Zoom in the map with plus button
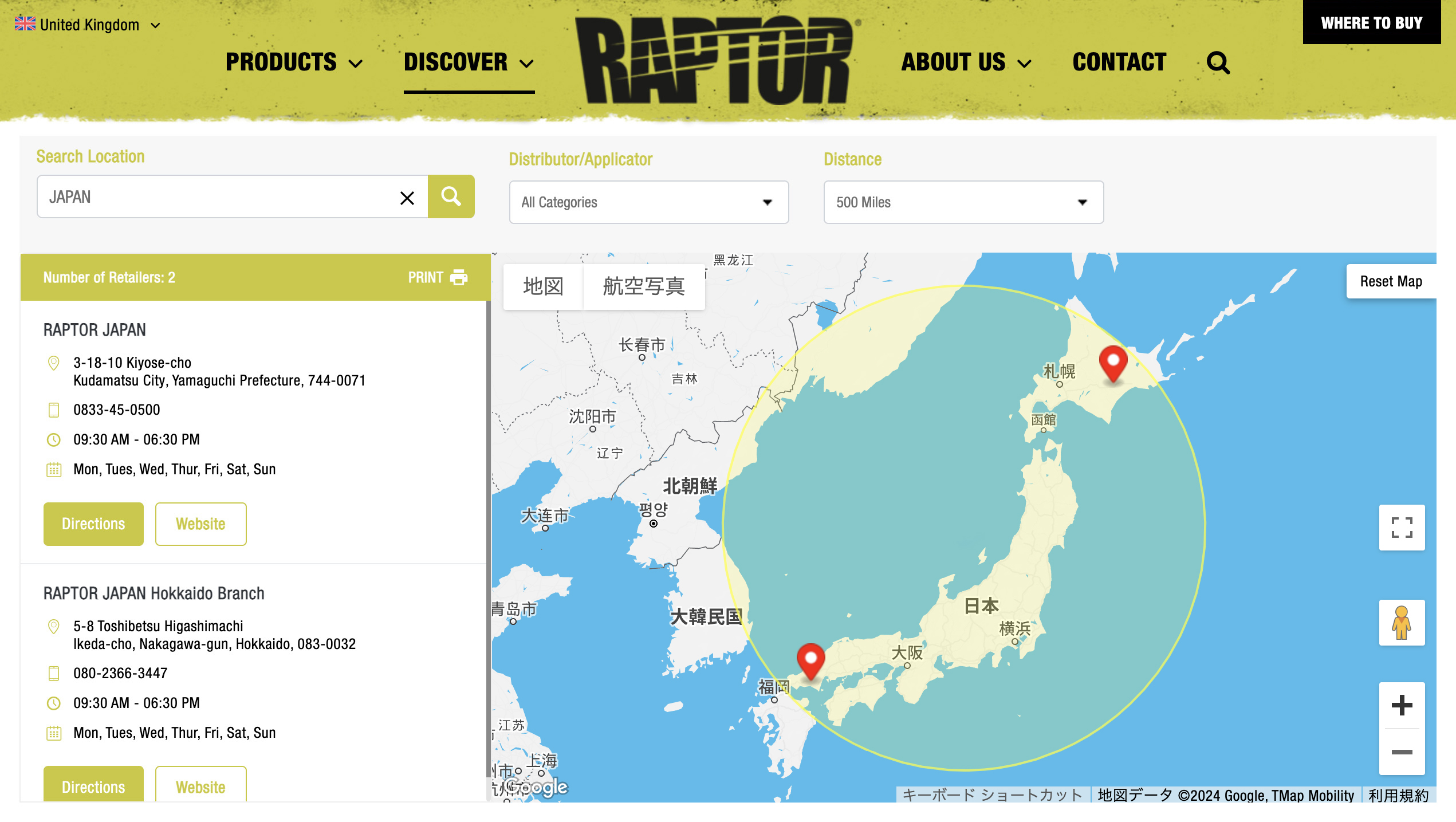This screenshot has height=822, width=1456. click(1402, 706)
